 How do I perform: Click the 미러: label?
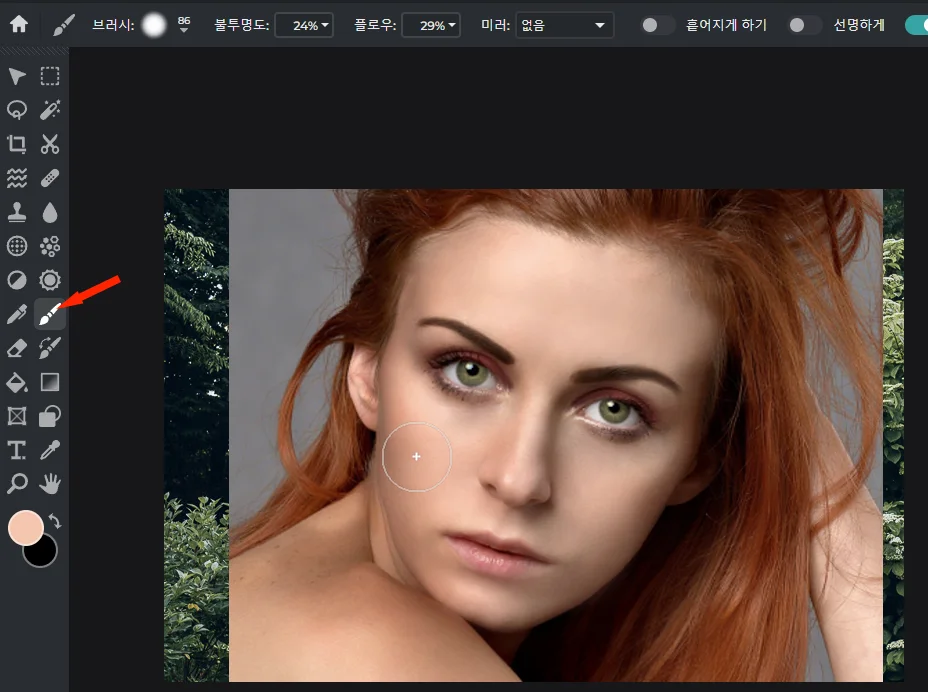495,25
